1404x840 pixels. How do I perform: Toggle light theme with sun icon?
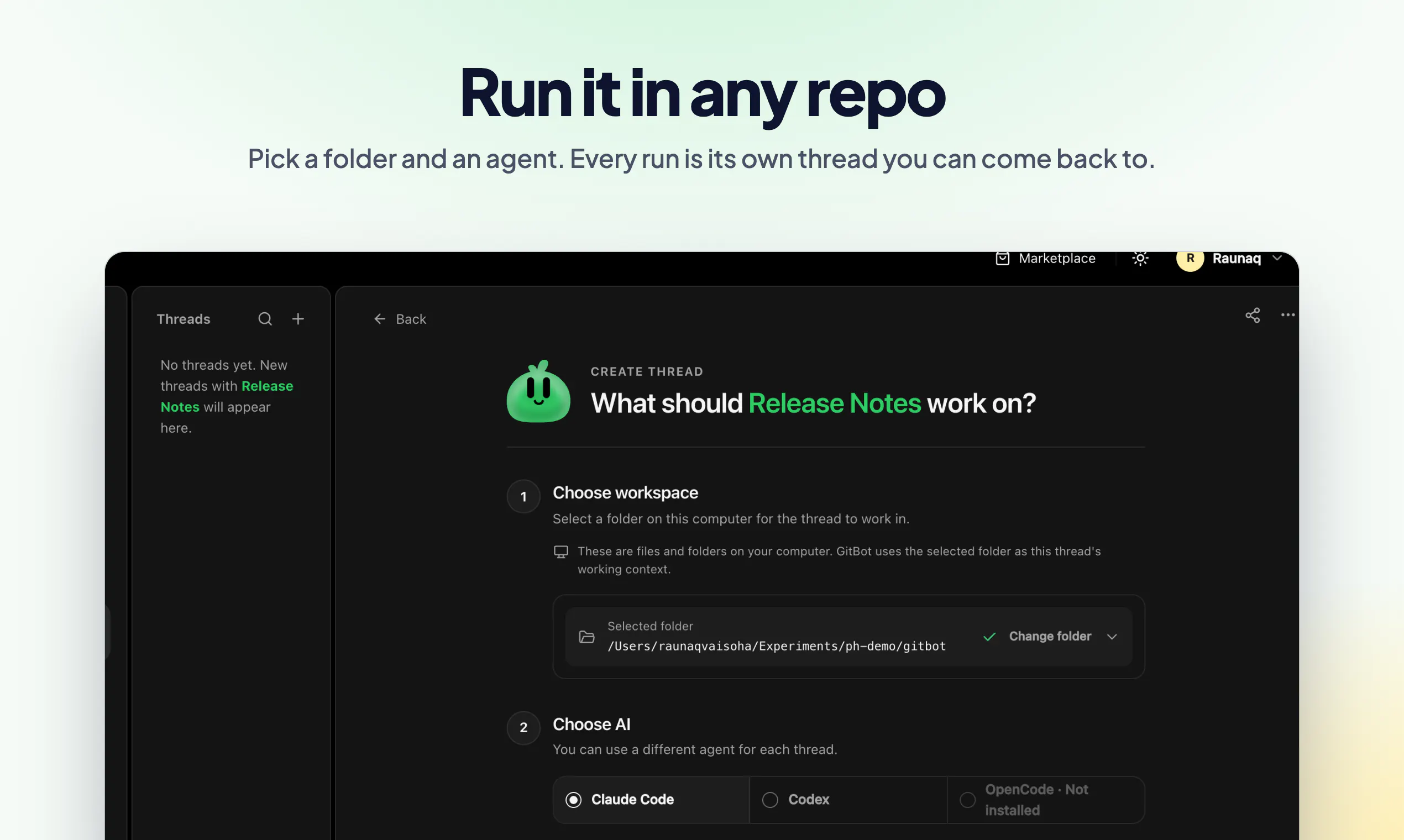(x=1140, y=259)
